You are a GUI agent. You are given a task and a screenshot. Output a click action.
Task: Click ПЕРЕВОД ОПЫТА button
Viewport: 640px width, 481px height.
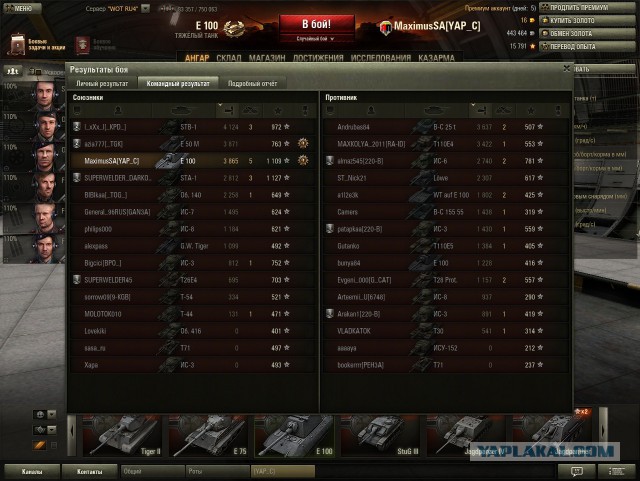[587, 47]
